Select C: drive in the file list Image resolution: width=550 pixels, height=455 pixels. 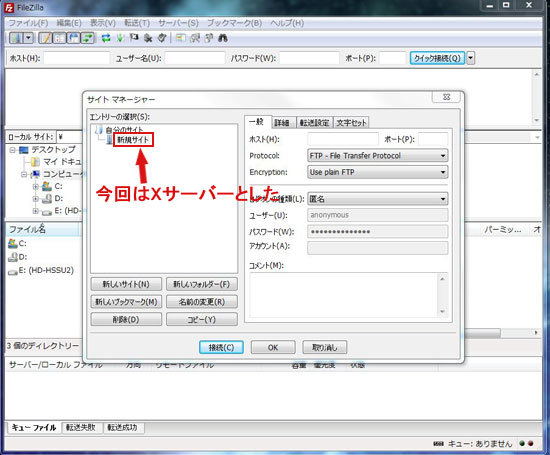(x=18, y=243)
